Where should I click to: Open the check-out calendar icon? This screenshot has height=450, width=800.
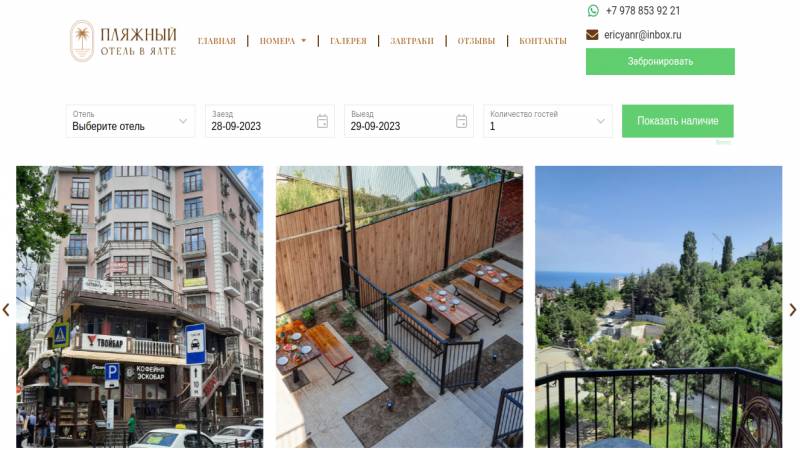point(461,121)
